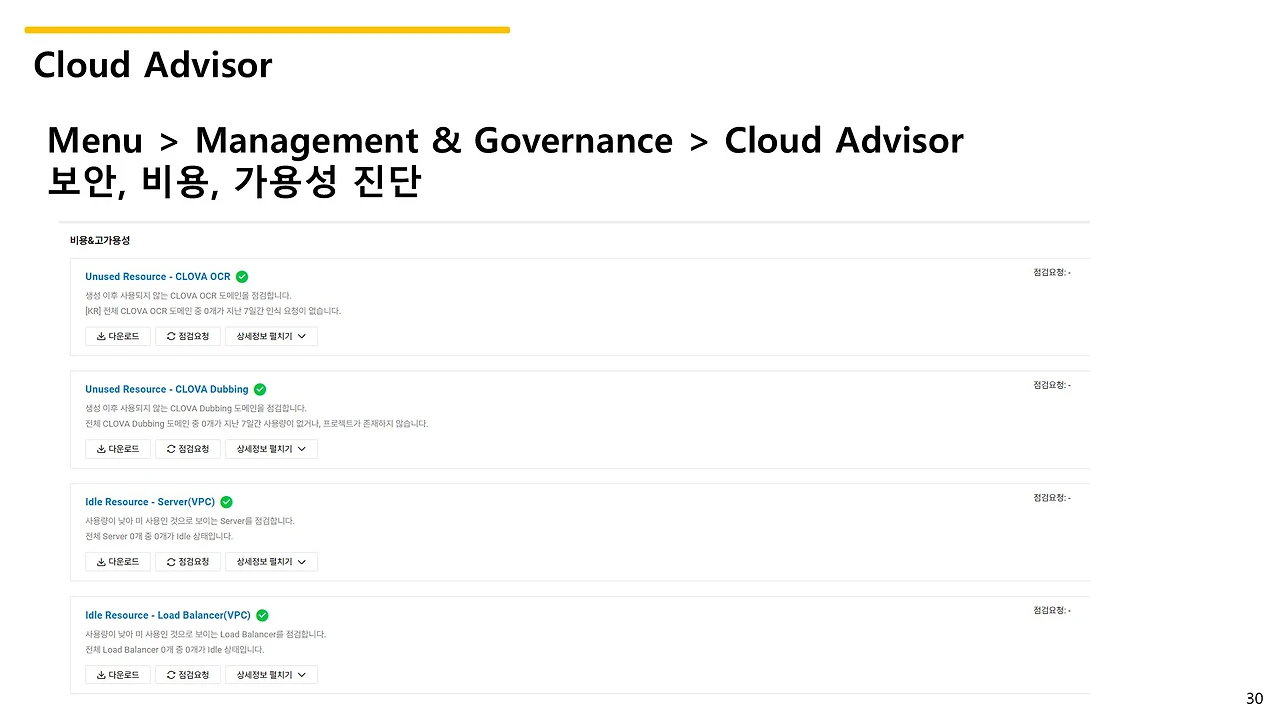Screen dimensions: 1280x720
Task: Download the Idle Server(VPC) report
Action: 118,562
